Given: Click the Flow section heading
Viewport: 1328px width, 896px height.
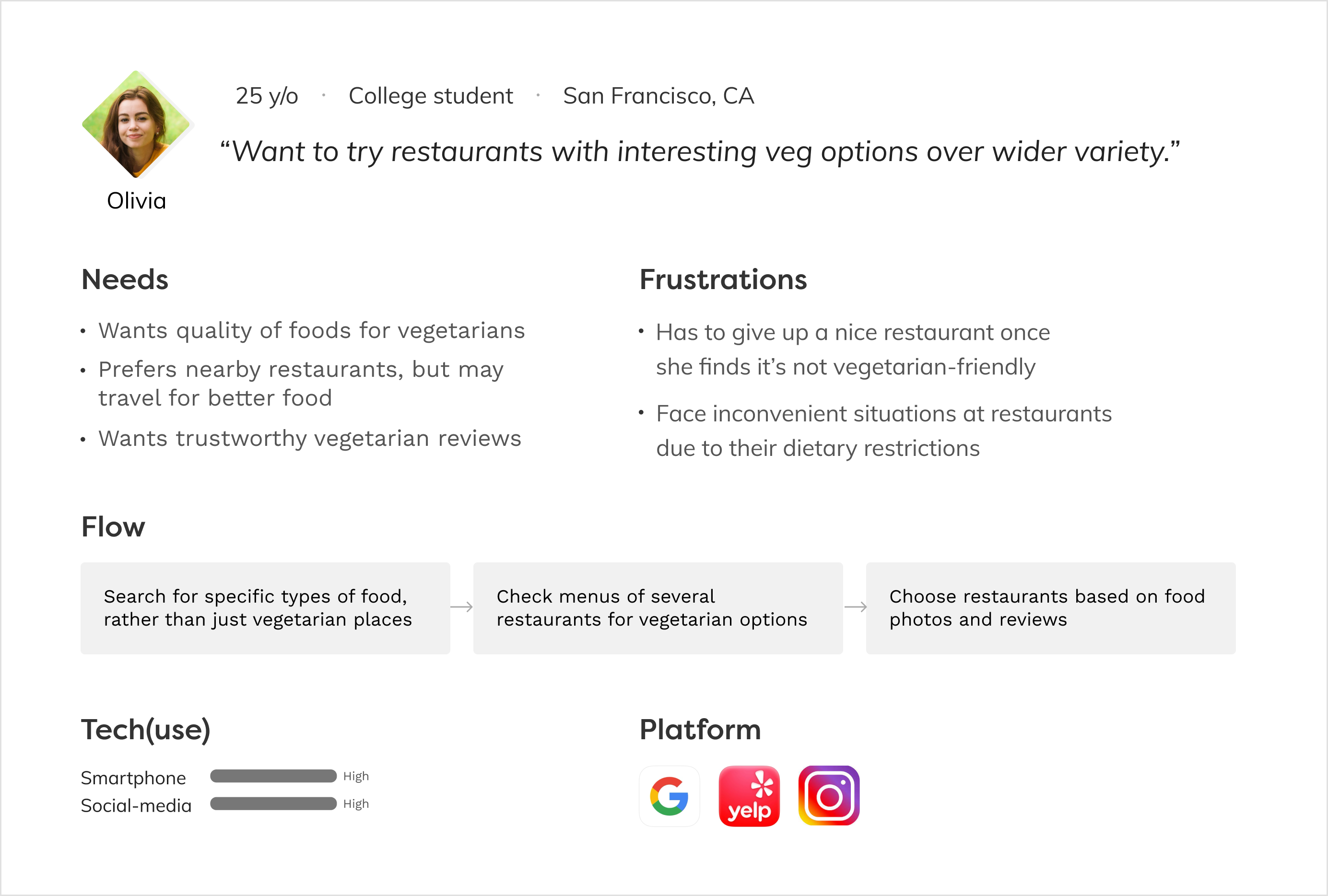Looking at the screenshot, I should click(113, 526).
